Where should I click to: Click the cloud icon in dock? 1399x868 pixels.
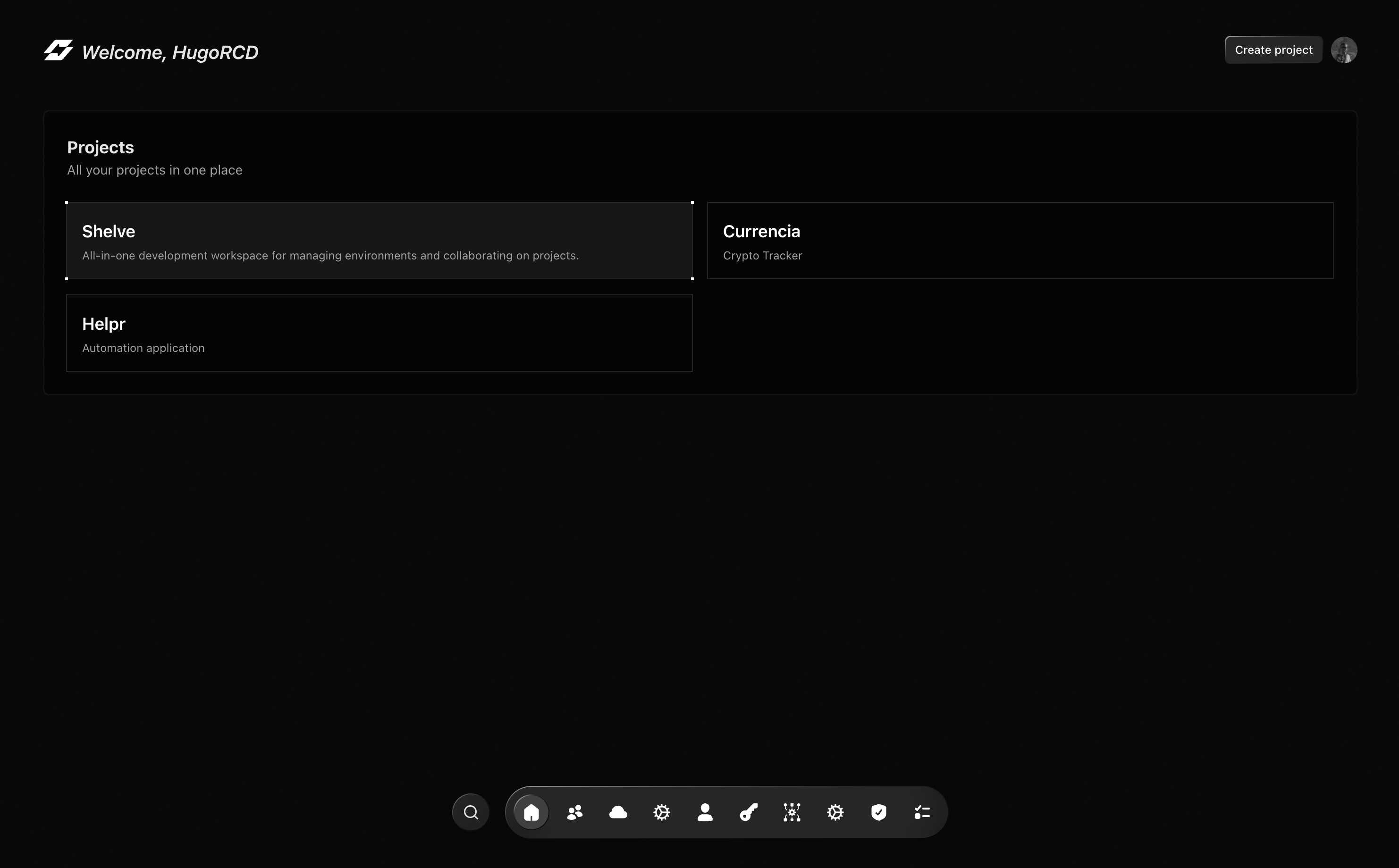click(x=618, y=812)
